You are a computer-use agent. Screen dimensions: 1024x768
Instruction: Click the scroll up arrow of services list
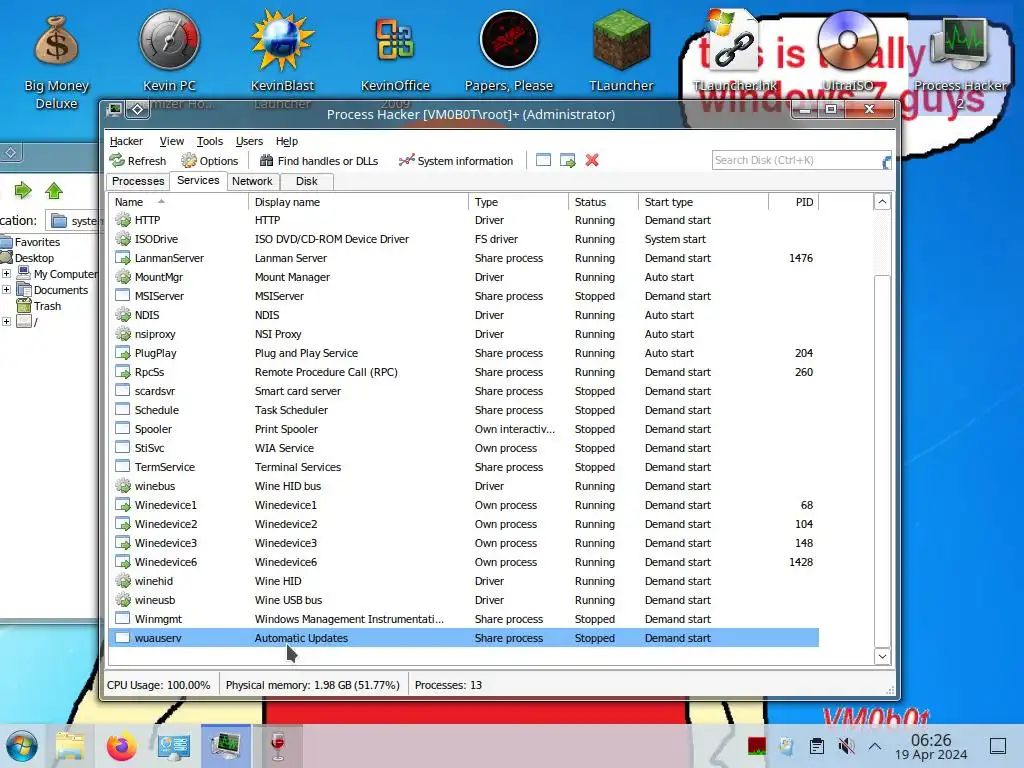pyautogui.click(x=882, y=202)
